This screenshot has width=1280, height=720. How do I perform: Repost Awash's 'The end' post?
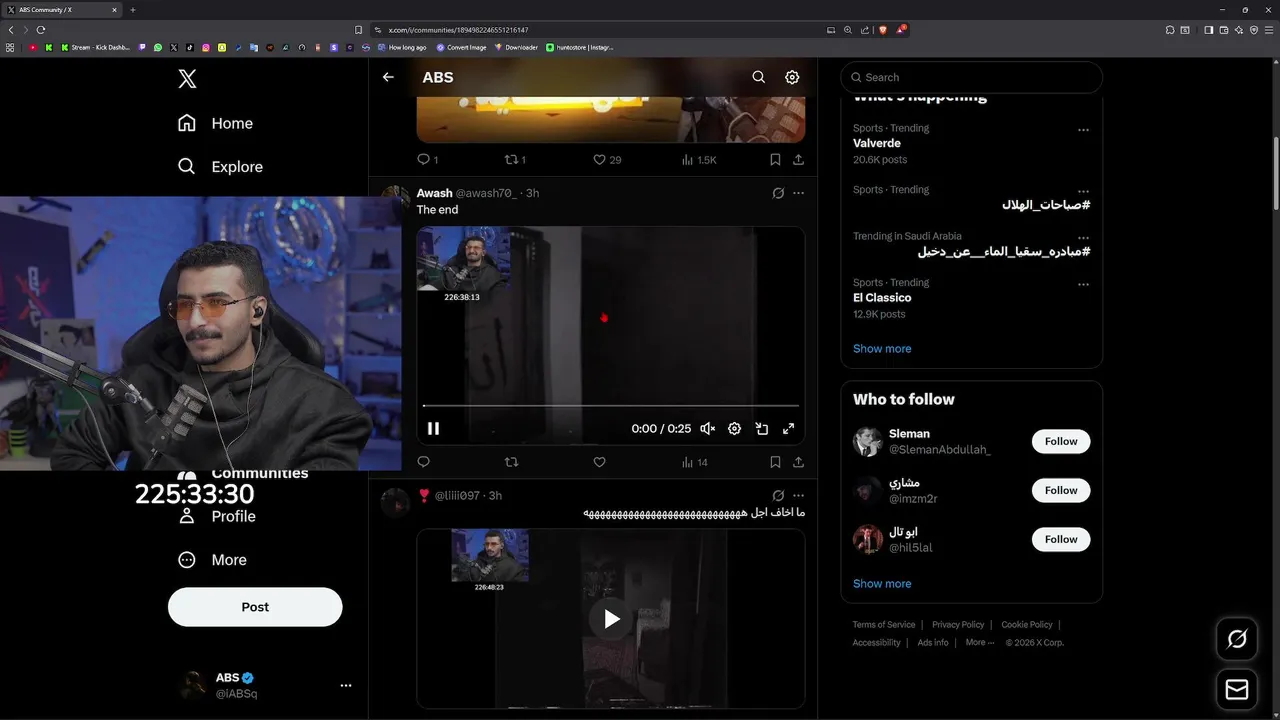tap(511, 462)
